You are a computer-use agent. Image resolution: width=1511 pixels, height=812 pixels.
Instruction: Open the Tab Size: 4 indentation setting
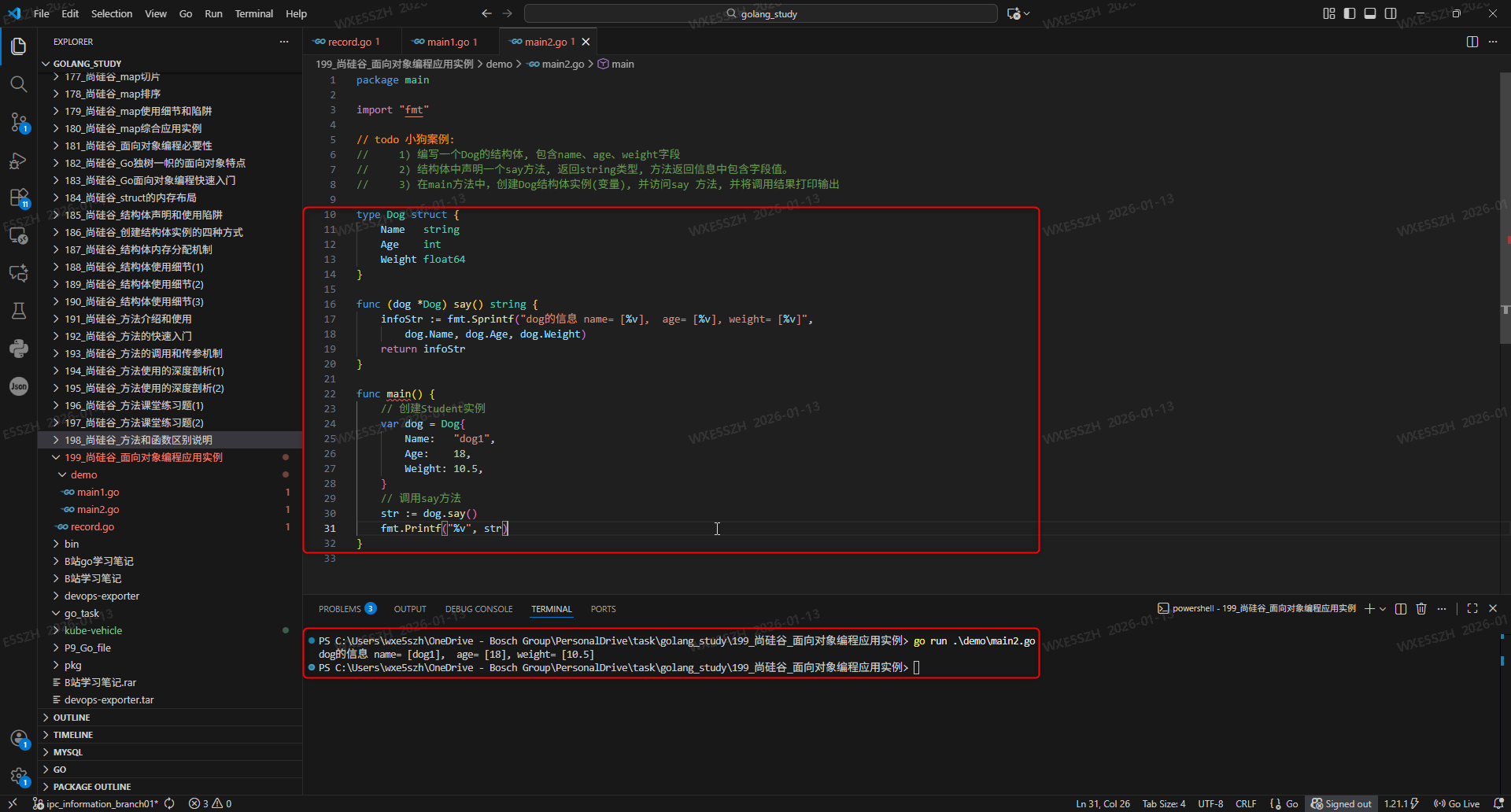click(x=1164, y=803)
